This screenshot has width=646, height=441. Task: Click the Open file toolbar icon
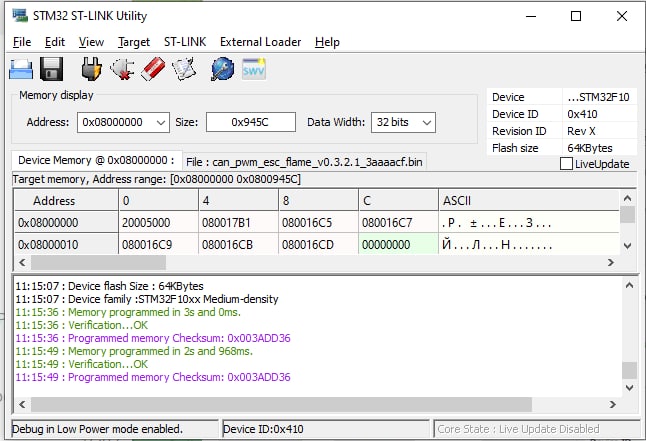pyautogui.click(x=21, y=69)
